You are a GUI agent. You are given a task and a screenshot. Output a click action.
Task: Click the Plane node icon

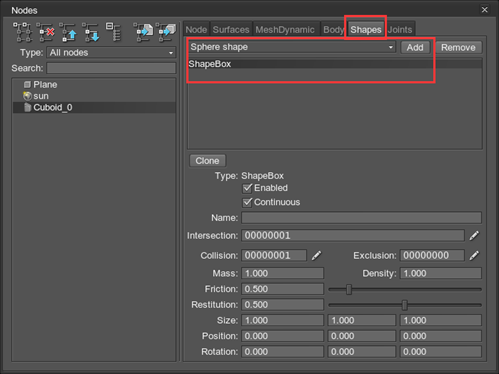tap(27, 85)
